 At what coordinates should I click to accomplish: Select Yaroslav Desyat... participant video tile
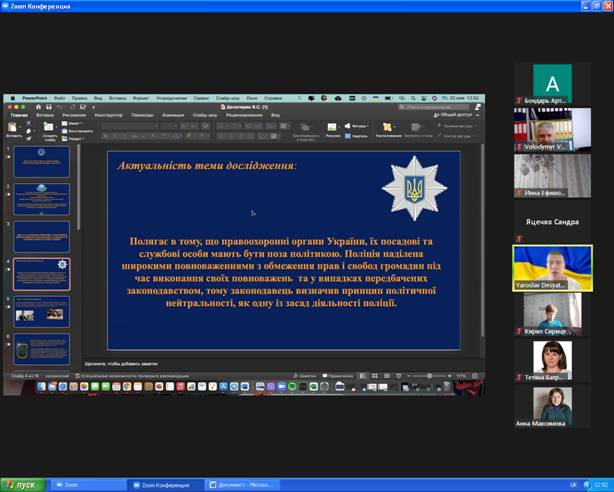(x=552, y=268)
